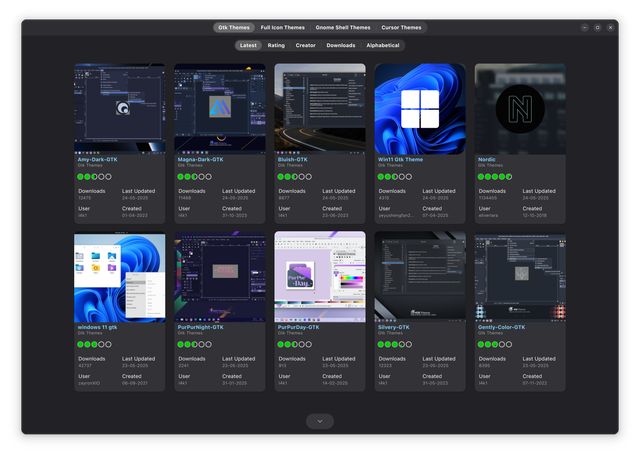Click the download count 11468

point(184,198)
